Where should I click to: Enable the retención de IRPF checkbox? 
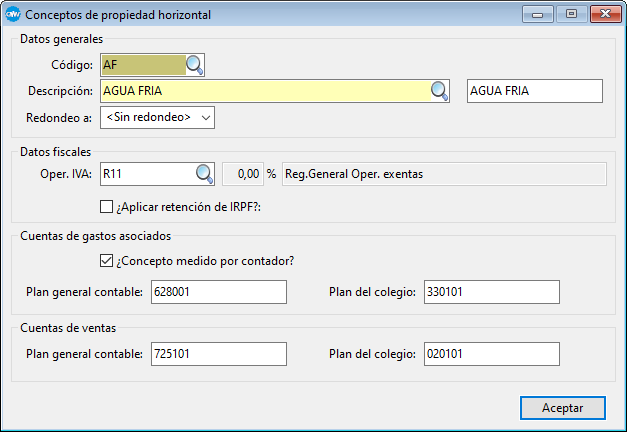(107, 207)
